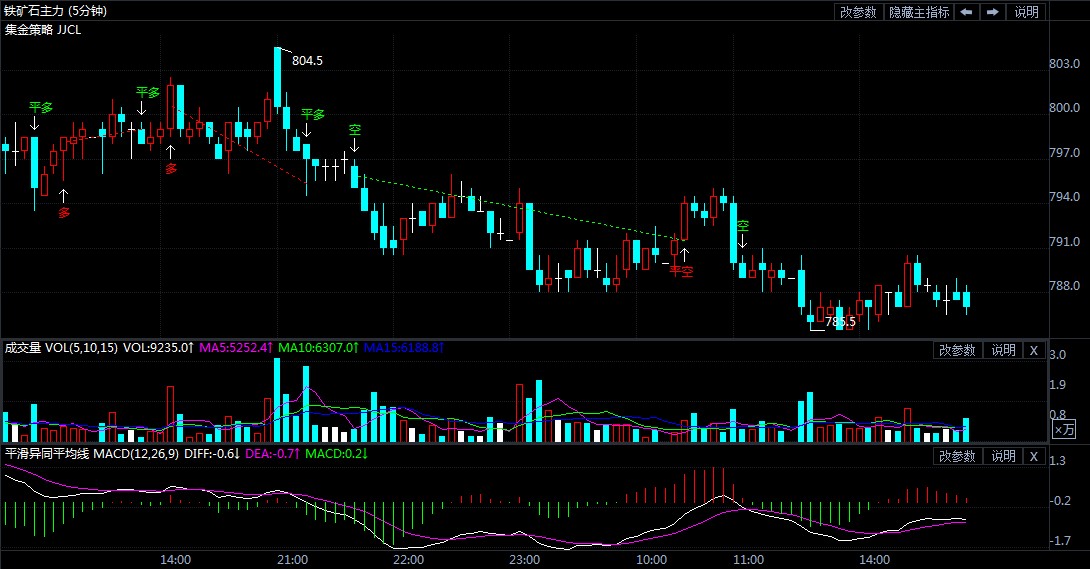Close the MACD panel with its X
Viewport: 1090px width, 569px height.
coord(1034,456)
